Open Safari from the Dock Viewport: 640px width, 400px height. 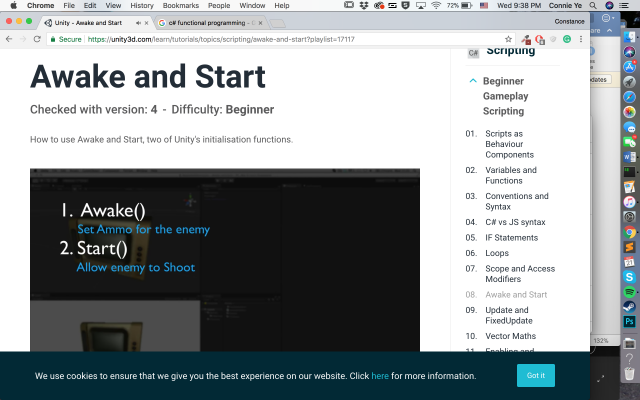point(629,97)
